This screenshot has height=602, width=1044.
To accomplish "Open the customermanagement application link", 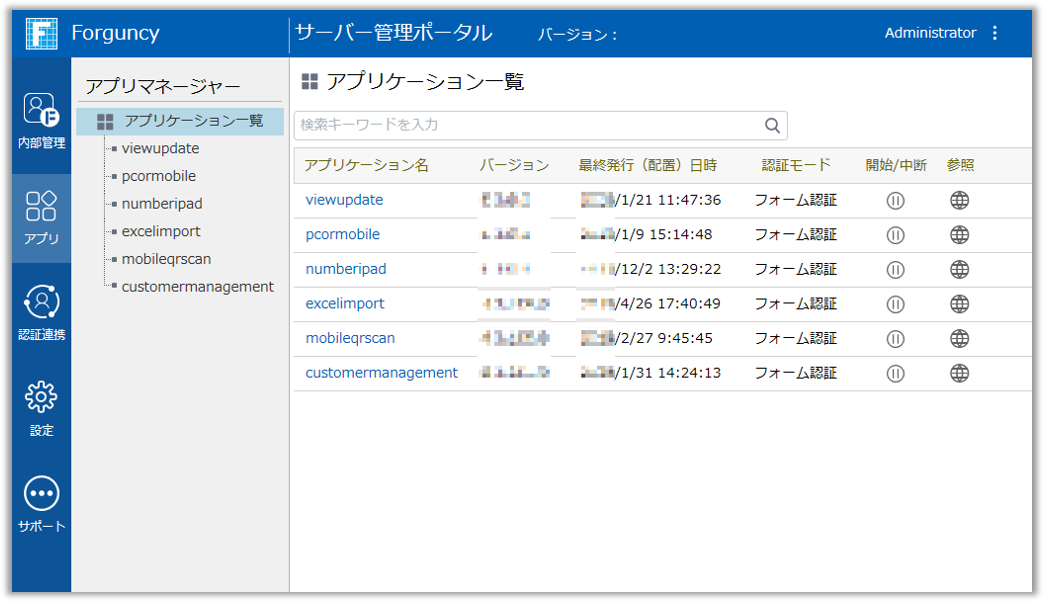I will pos(381,373).
